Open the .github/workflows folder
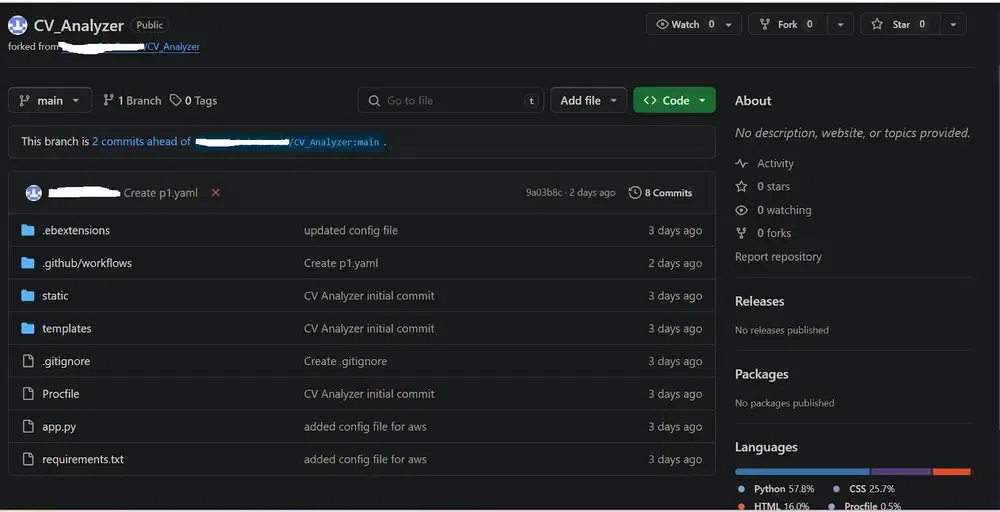Viewport: 1000px width, 512px height. [87, 263]
